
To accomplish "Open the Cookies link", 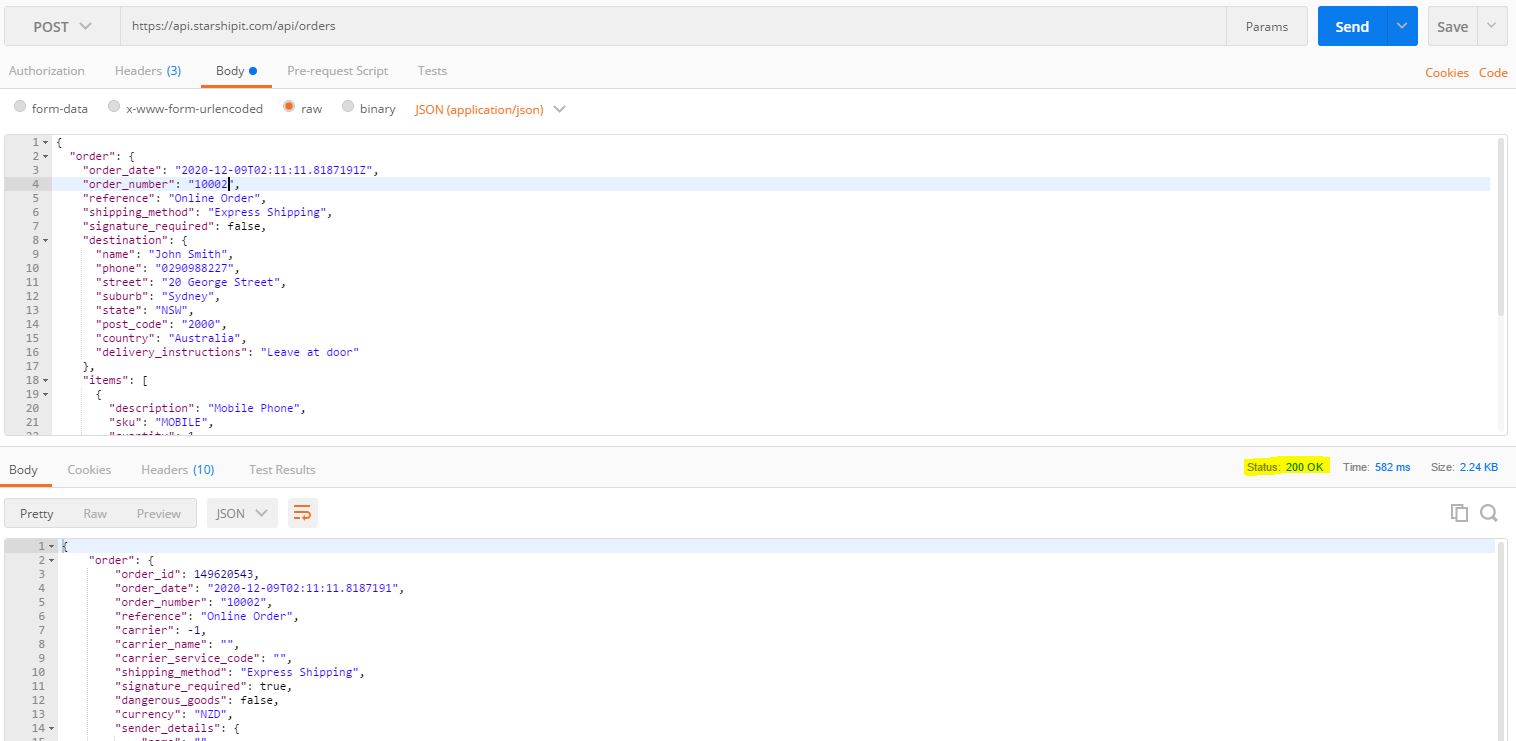I will coord(1446,72).
